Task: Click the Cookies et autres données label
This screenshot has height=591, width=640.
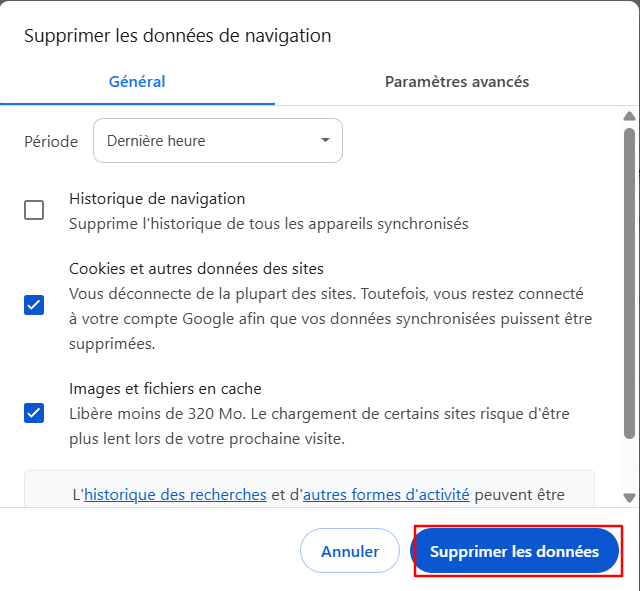Action: (x=196, y=269)
